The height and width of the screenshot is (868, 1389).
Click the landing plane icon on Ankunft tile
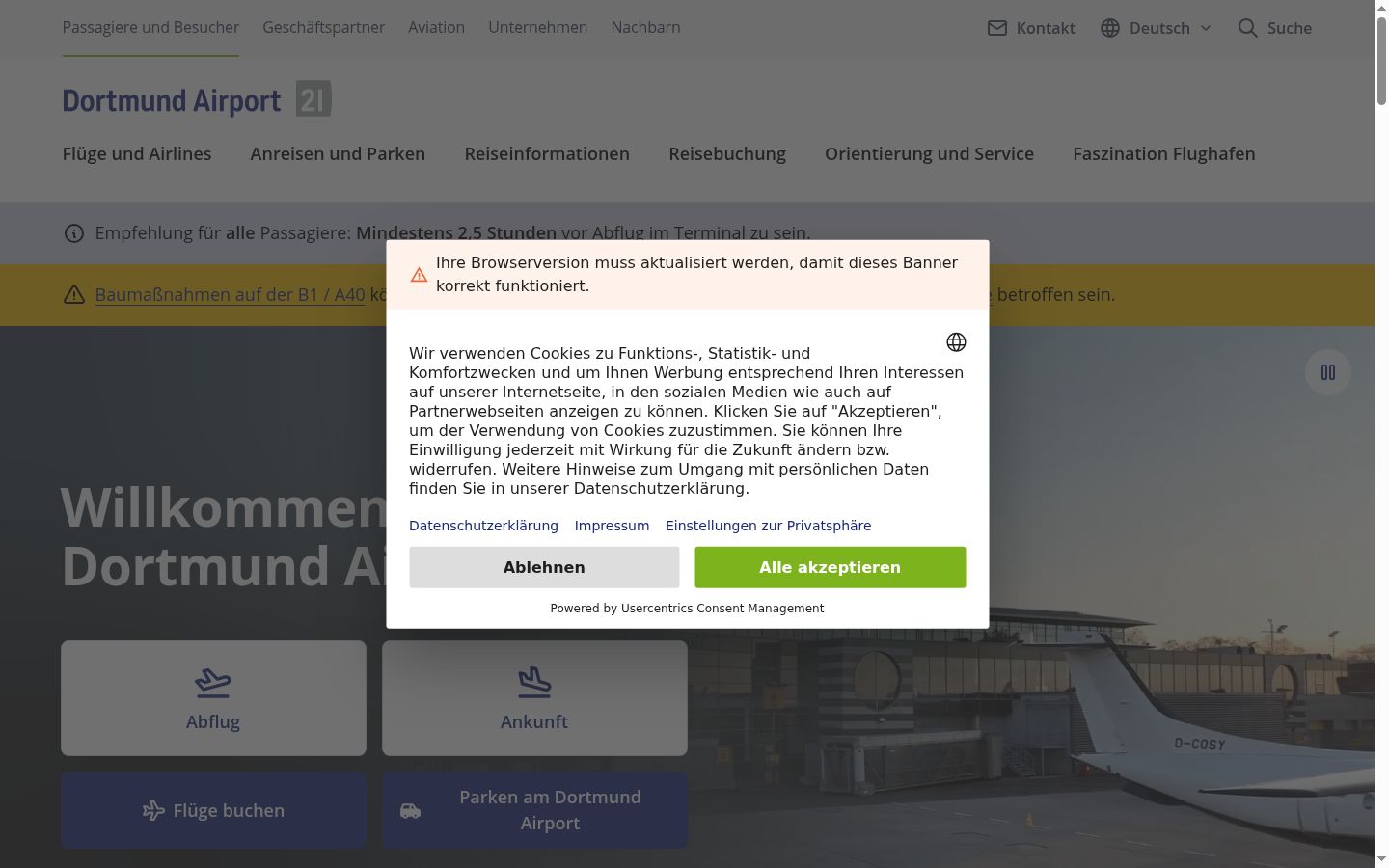534,683
